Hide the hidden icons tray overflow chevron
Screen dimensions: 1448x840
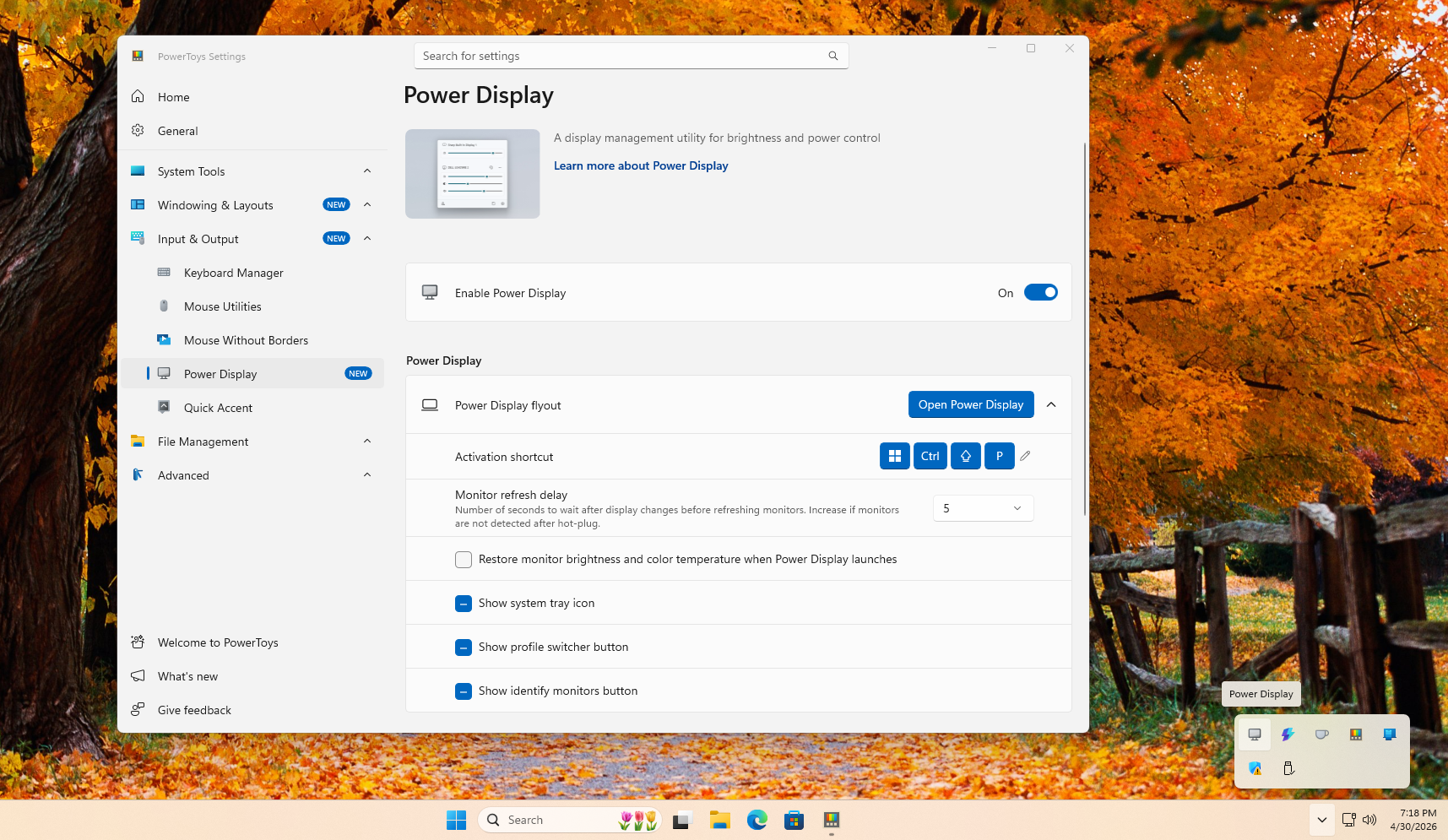click(x=1322, y=820)
